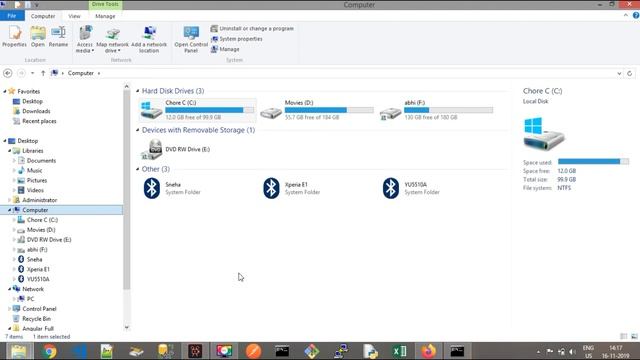
Task: Click the Movies (D:) capacity bar
Action: [x=329, y=110]
